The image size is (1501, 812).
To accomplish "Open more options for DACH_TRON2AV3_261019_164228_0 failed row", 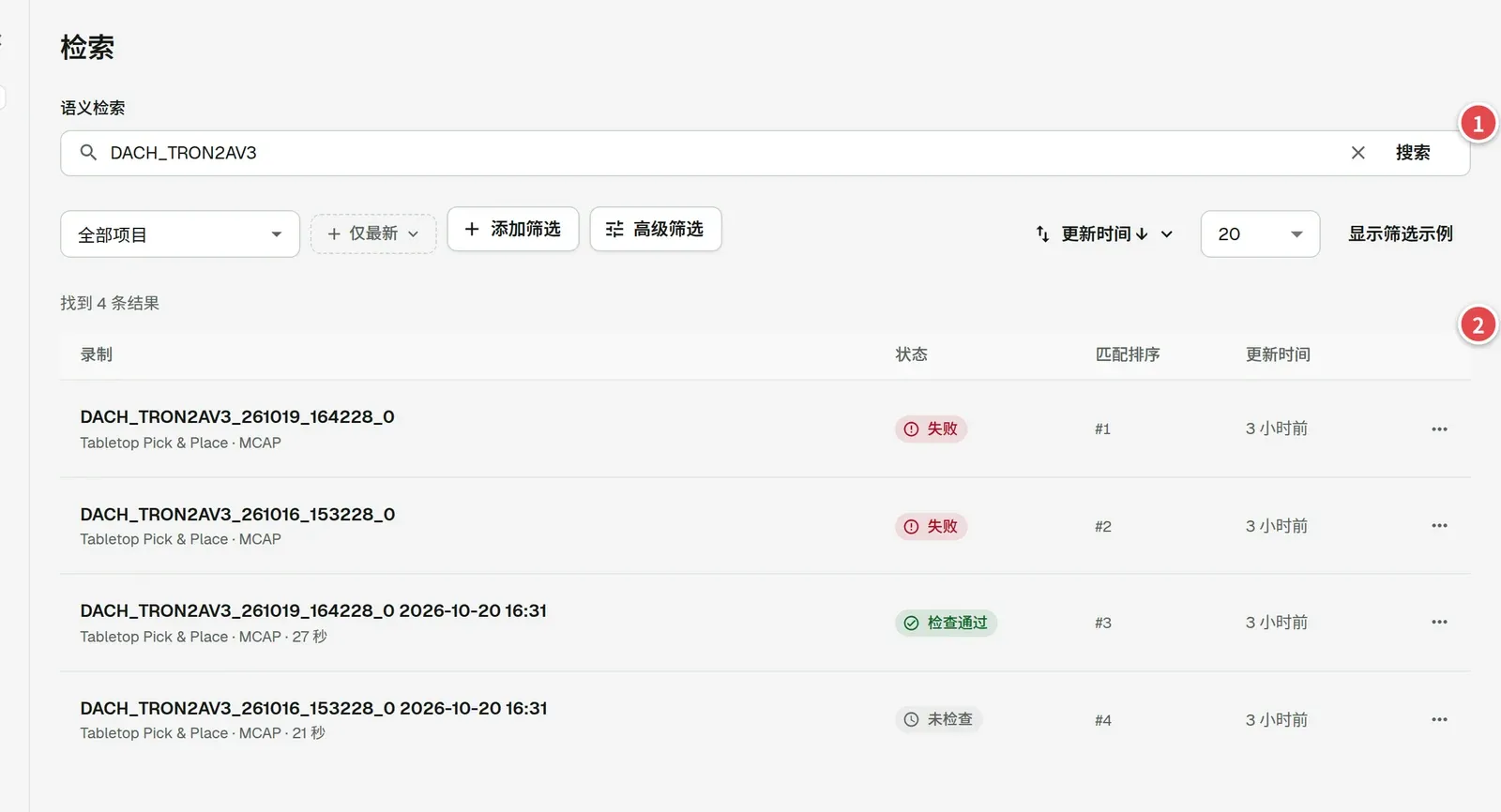I will tap(1439, 429).
